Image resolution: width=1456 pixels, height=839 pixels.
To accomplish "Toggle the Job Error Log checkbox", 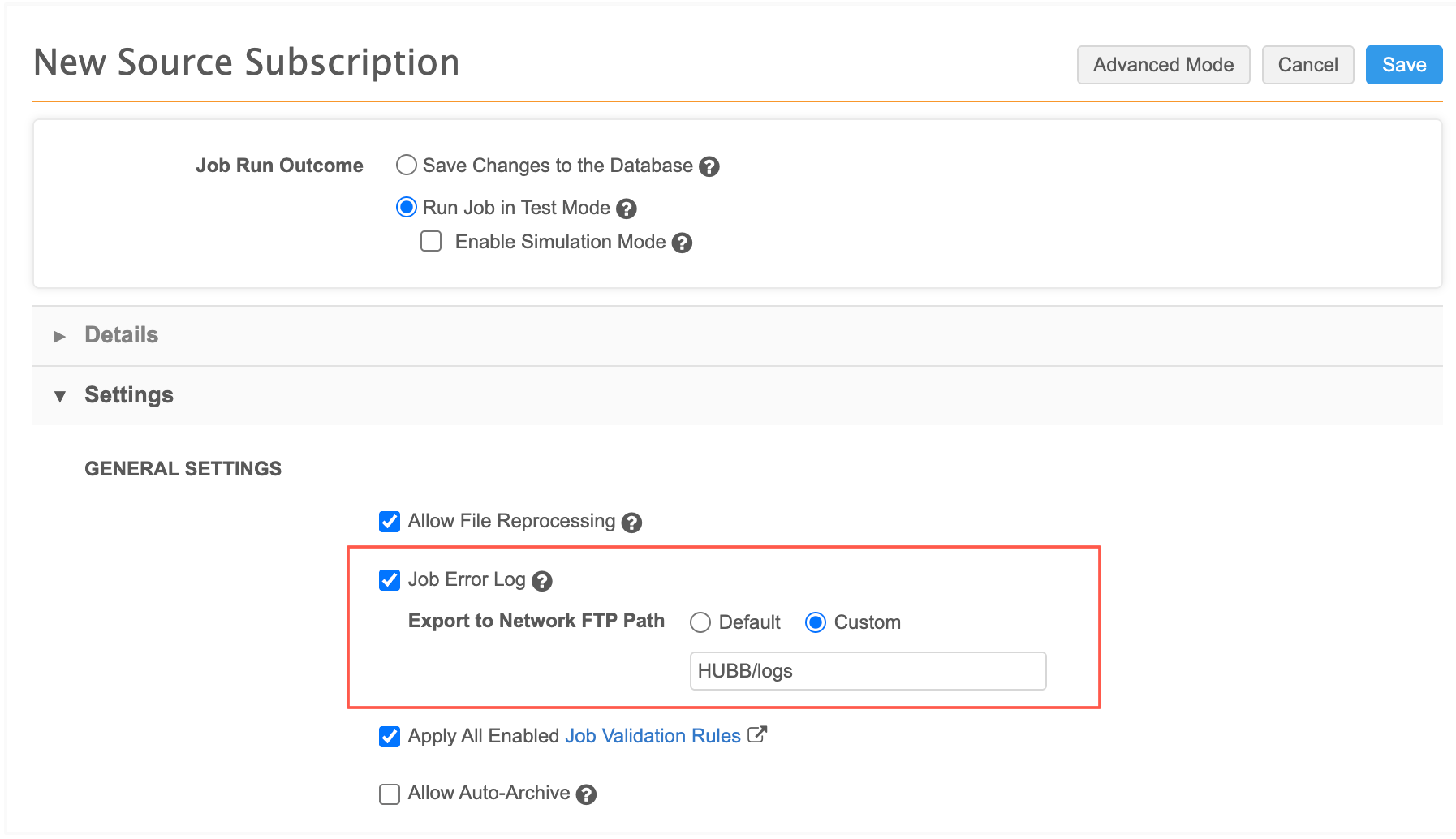I will click(x=390, y=580).
